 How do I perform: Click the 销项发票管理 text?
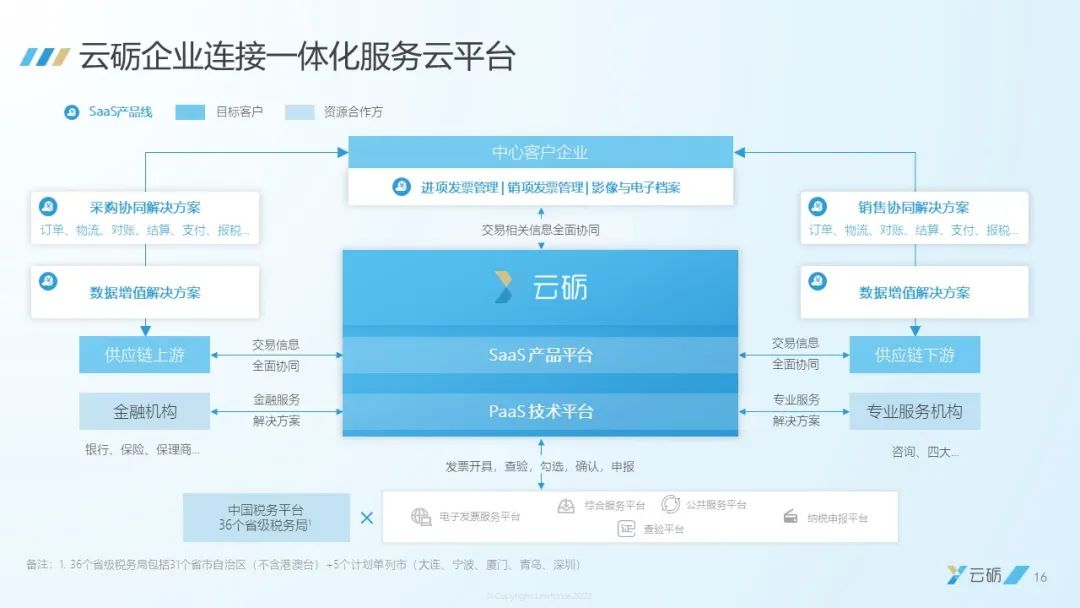coord(546,187)
